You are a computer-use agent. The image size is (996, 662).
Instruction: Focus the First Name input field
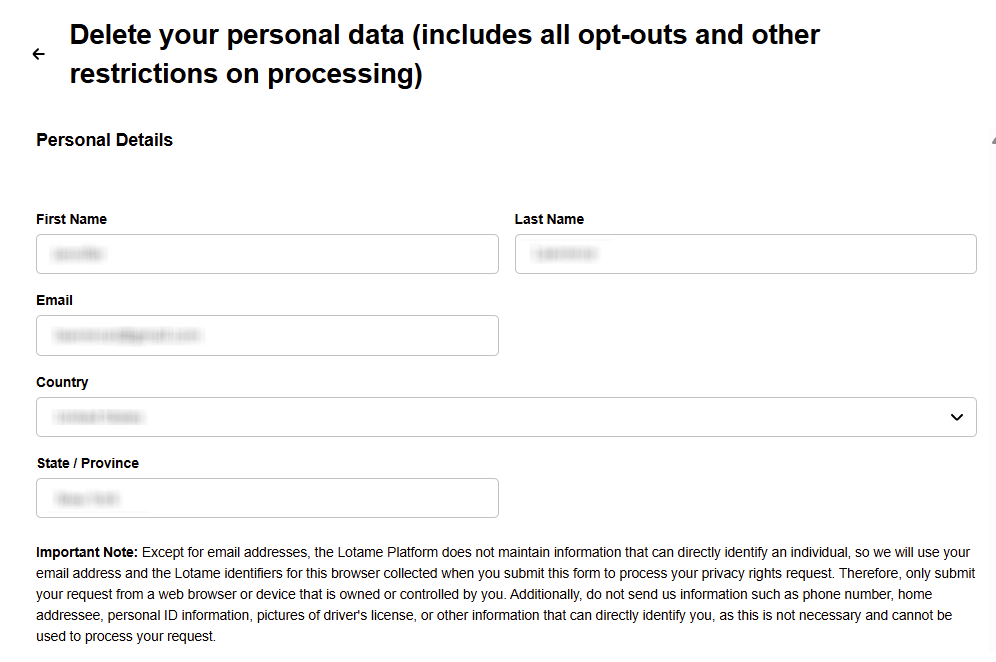tap(267, 254)
